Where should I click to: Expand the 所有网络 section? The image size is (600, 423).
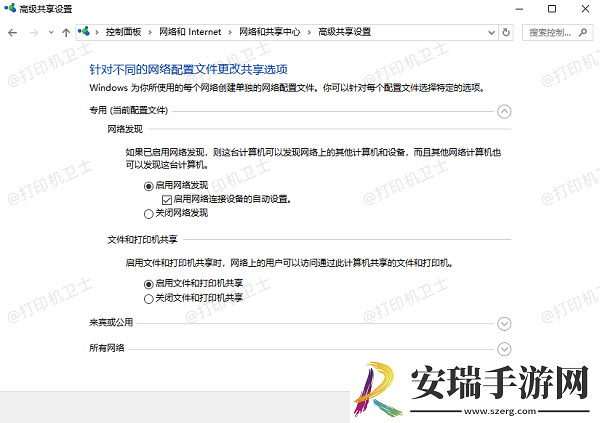pos(504,349)
